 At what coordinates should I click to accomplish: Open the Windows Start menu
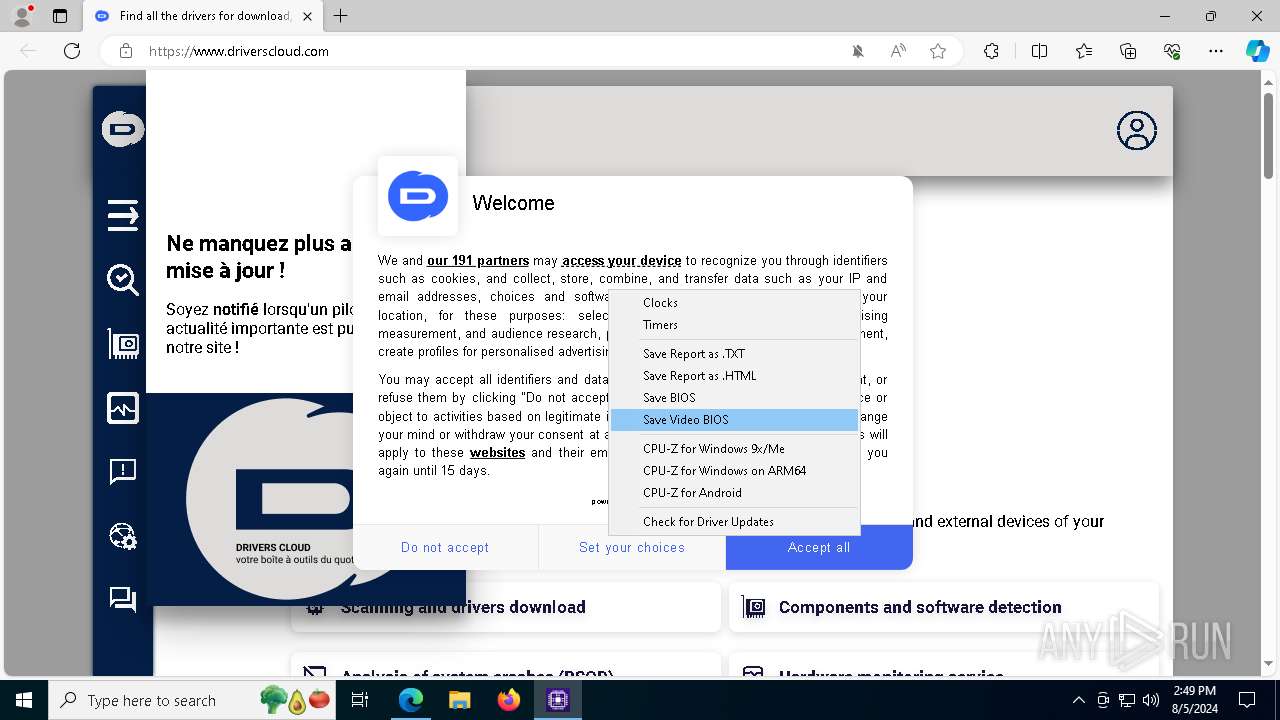pyautogui.click(x=24, y=700)
